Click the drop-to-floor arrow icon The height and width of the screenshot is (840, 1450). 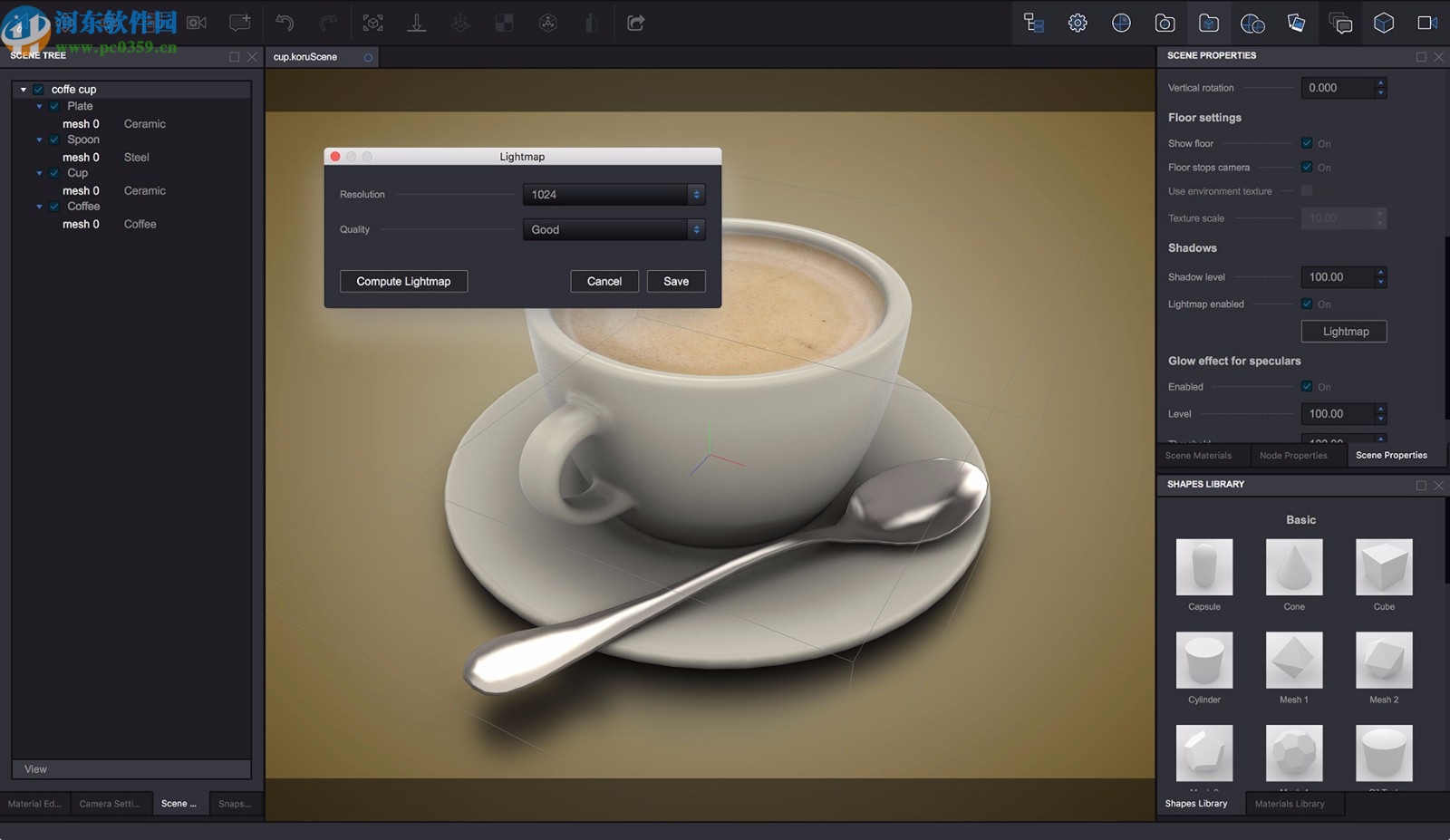click(x=417, y=24)
